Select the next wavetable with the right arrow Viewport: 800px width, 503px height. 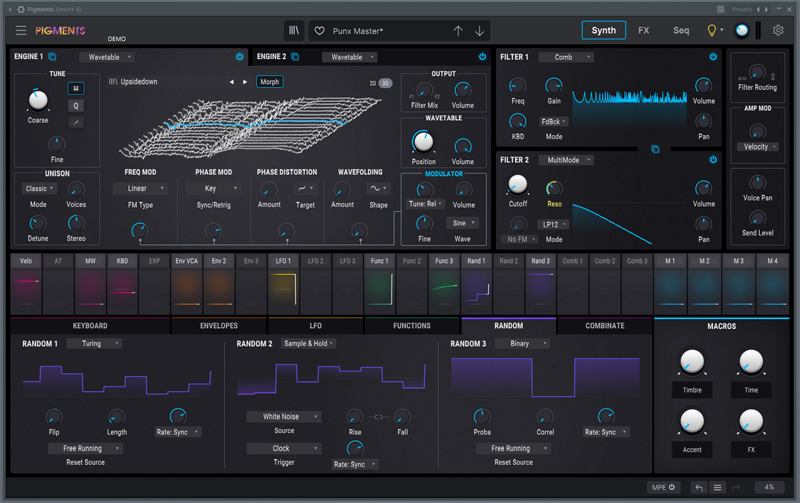245,82
